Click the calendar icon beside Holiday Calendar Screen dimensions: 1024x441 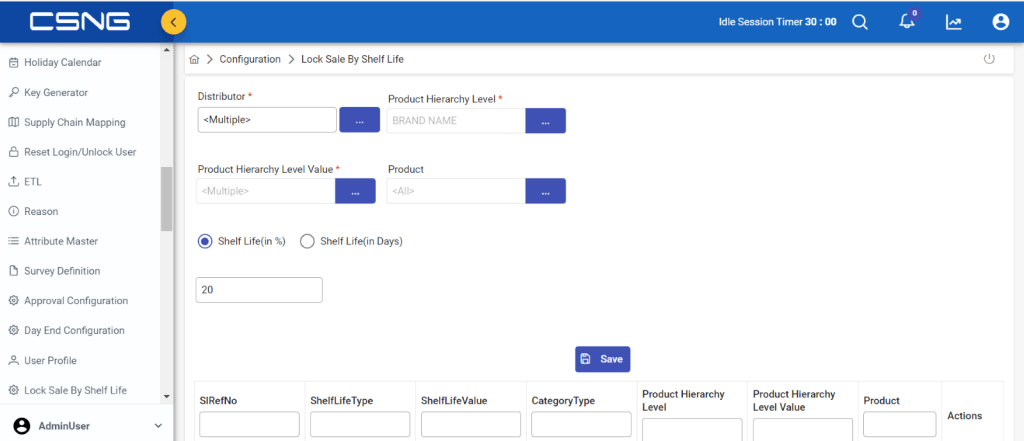coord(13,63)
